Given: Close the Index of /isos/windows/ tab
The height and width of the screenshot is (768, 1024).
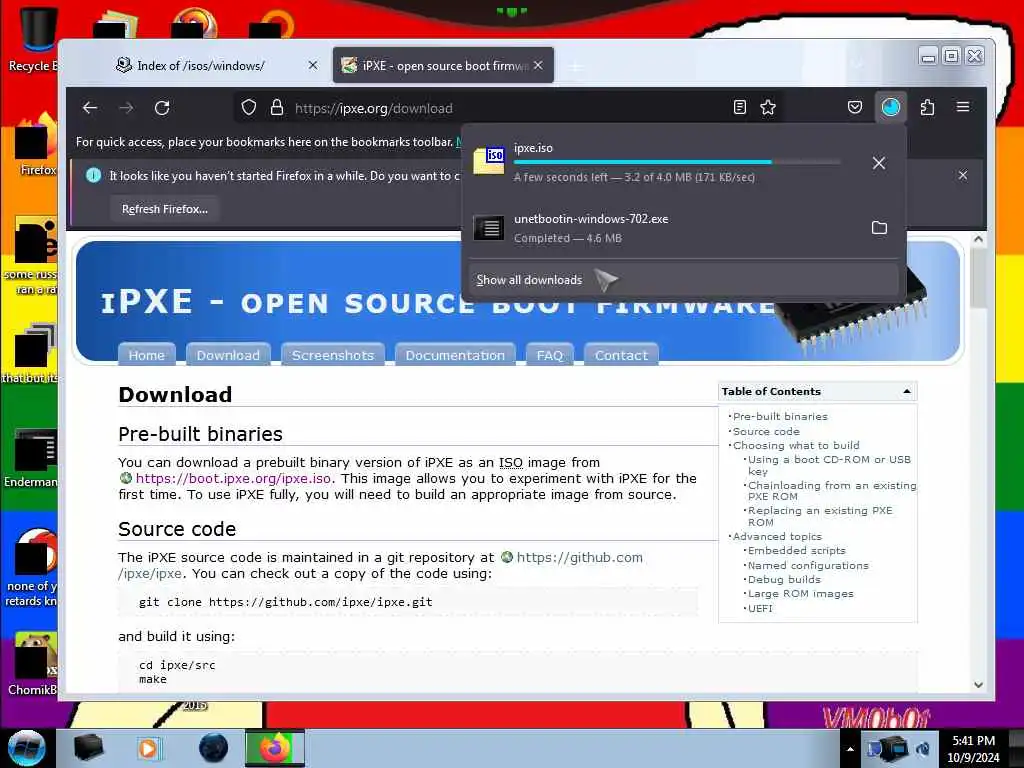Looking at the screenshot, I should pyautogui.click(x=313, y=65).
